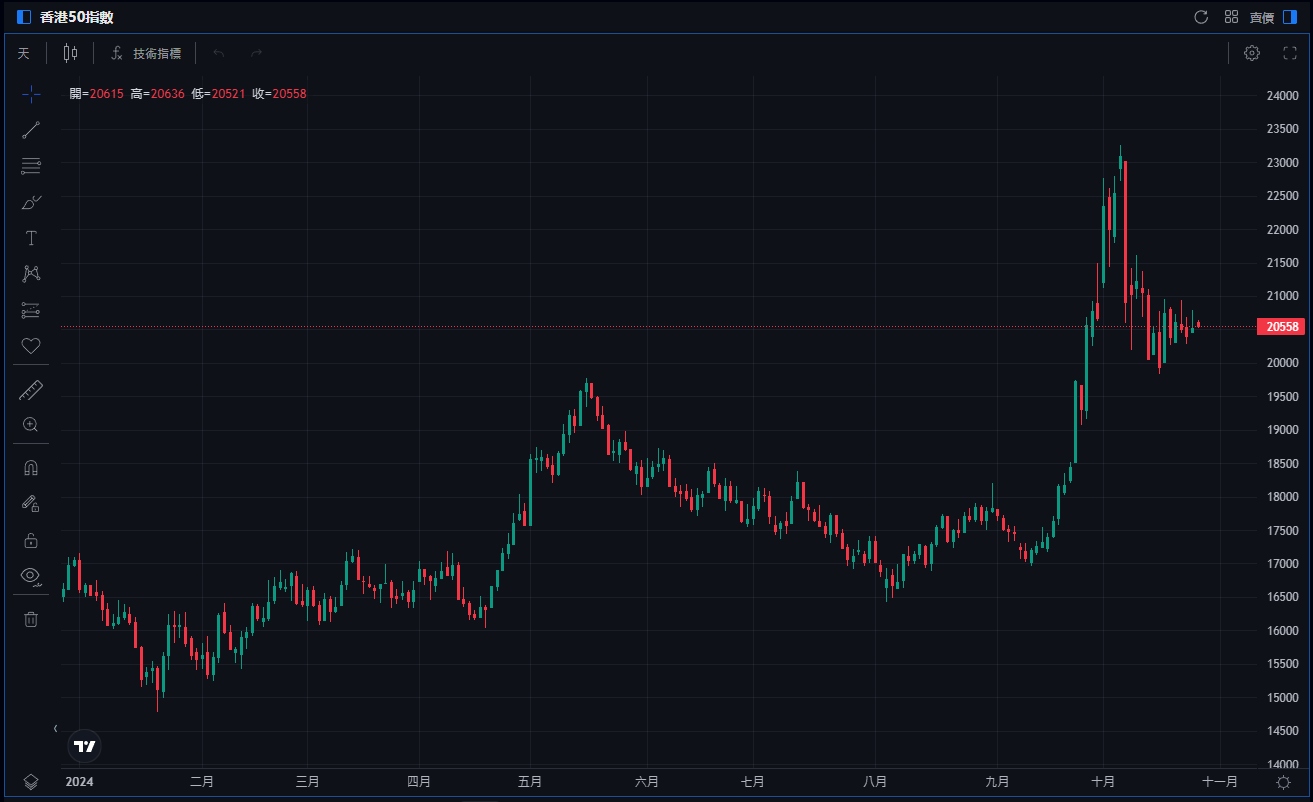This screenshot has width=1313, height=802.
Task: Click the redo arrow
Action: point(256,53)
